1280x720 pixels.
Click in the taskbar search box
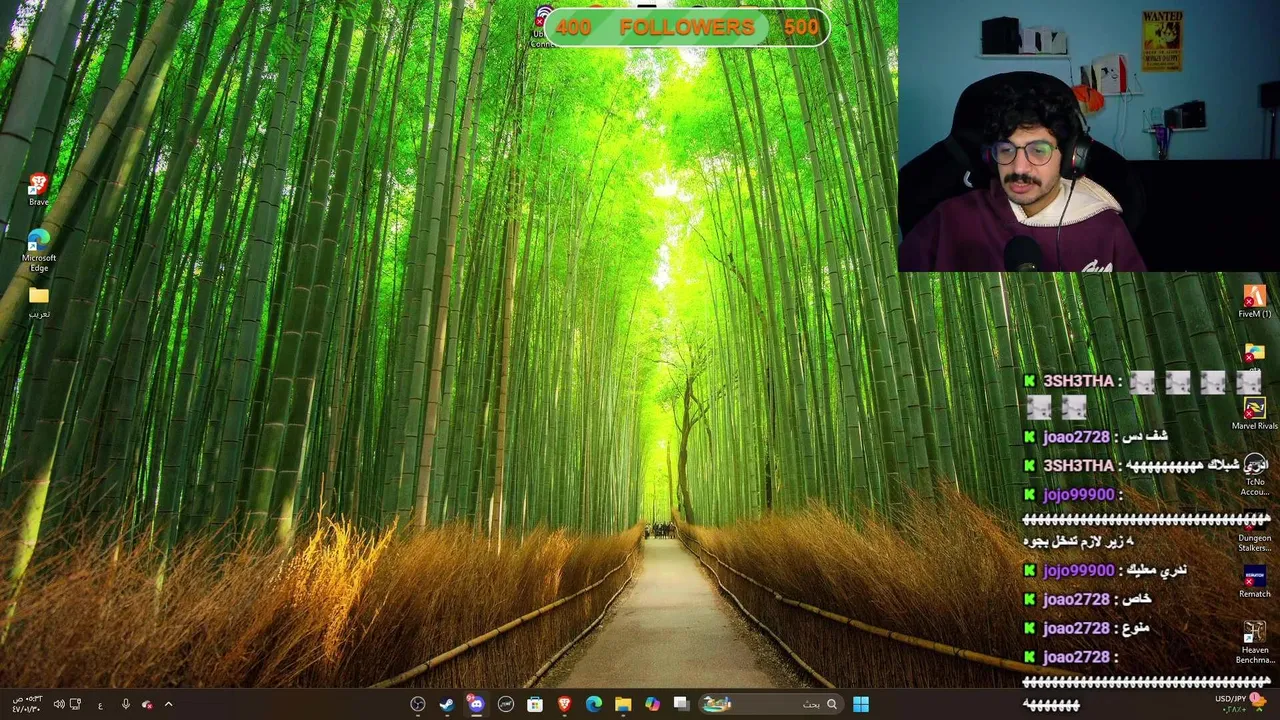tap(769, 704)
